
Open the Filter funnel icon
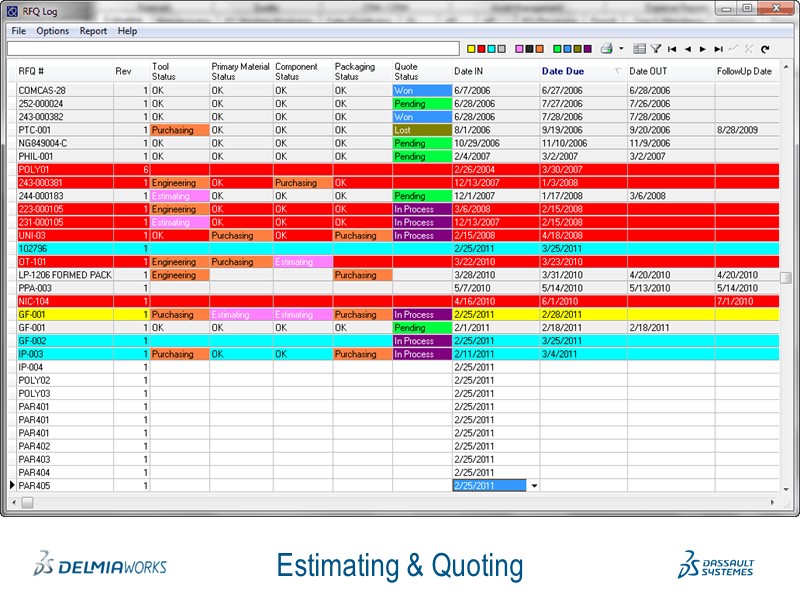pyautogui.click(x=658, y=48)
